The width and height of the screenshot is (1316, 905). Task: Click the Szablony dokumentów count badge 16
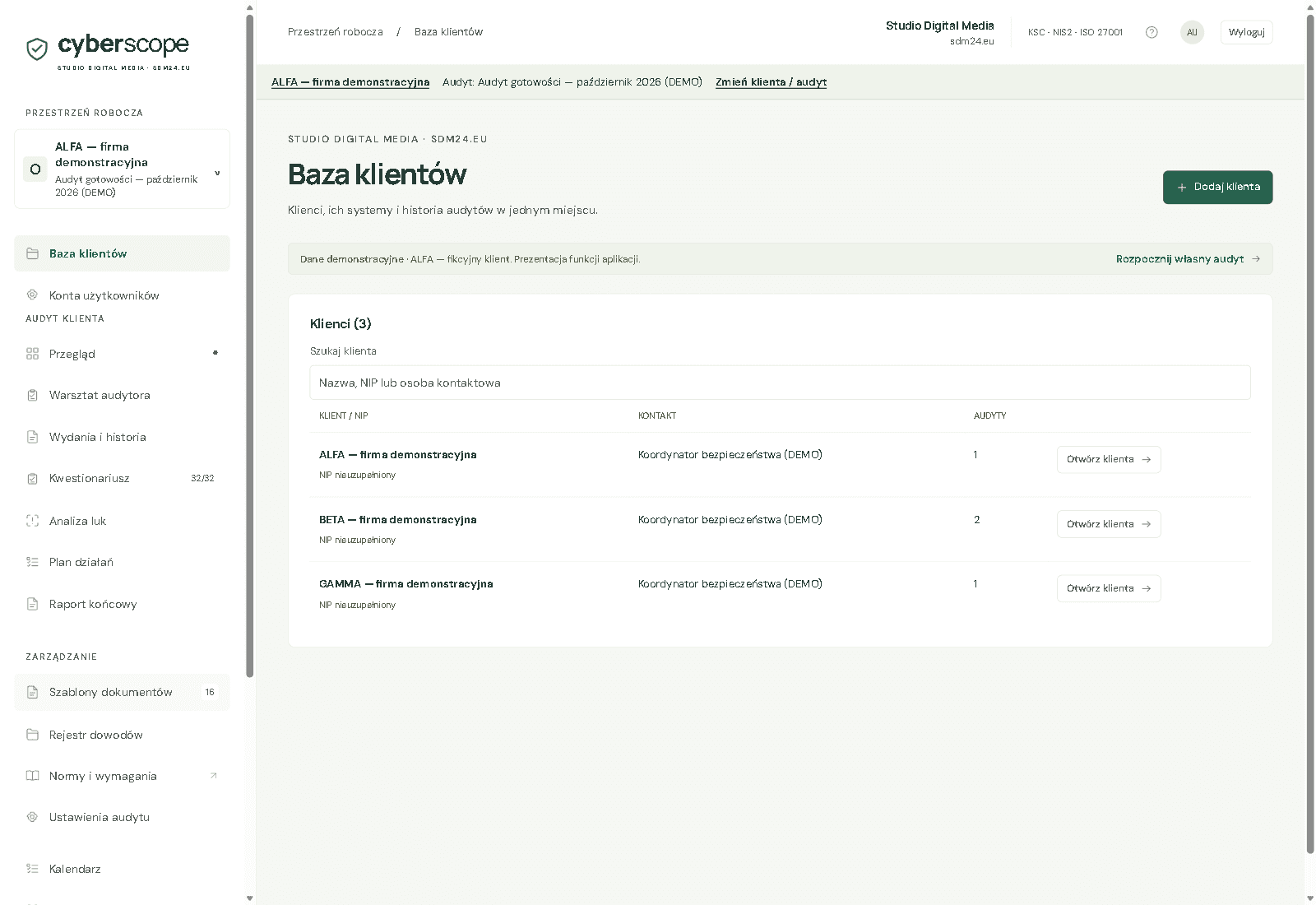[210, 692]
